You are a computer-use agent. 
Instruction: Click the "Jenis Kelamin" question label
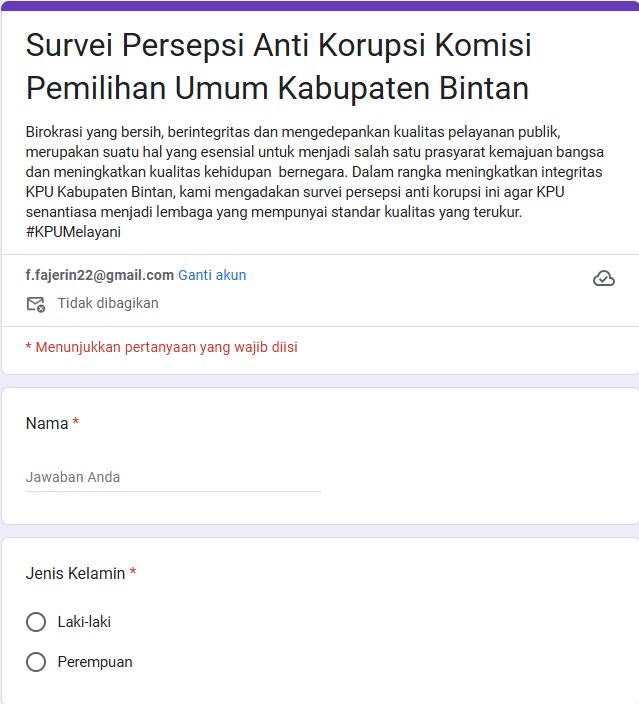75,574
